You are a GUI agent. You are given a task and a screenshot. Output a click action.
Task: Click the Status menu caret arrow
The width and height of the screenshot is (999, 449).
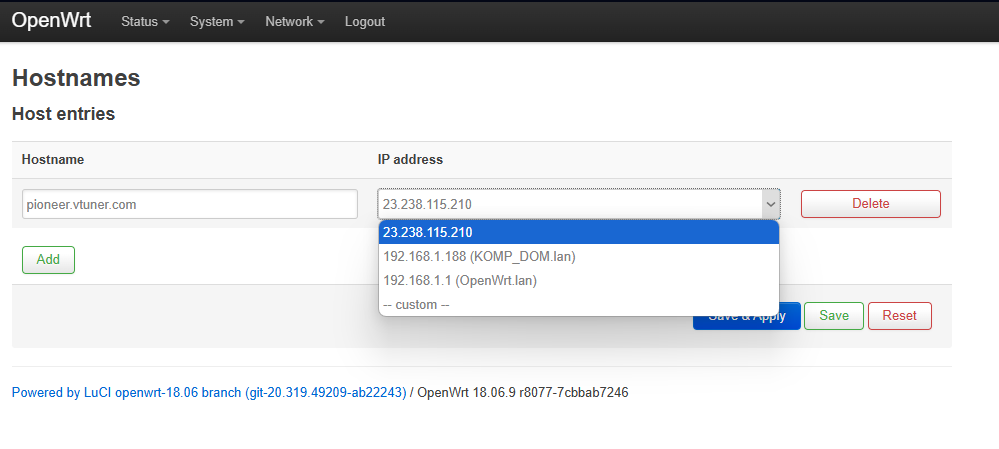click(166, 22)
